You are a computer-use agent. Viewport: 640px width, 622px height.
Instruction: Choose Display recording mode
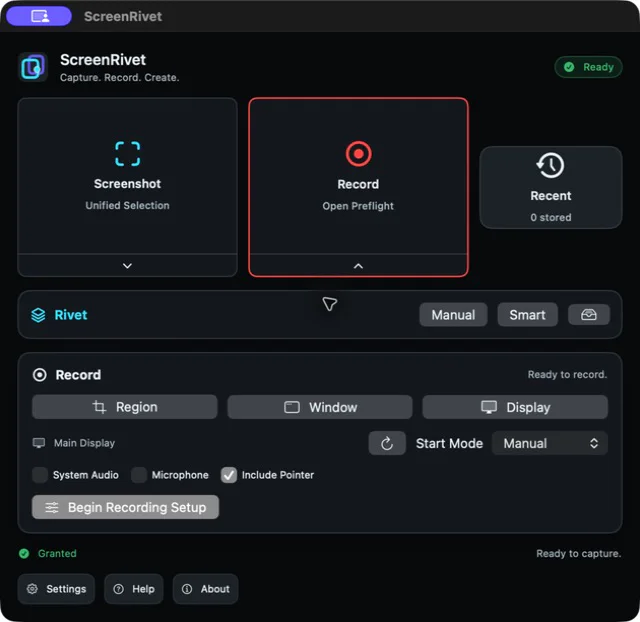tap(515, 407)
